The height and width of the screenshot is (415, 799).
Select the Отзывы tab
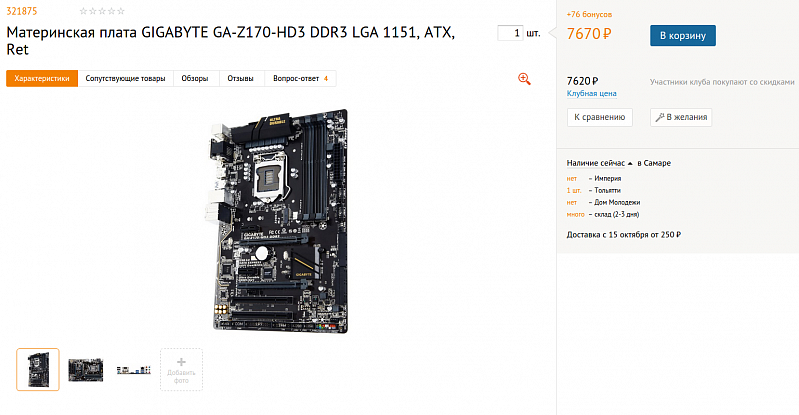pyautogui.click(x=241, y=79)
